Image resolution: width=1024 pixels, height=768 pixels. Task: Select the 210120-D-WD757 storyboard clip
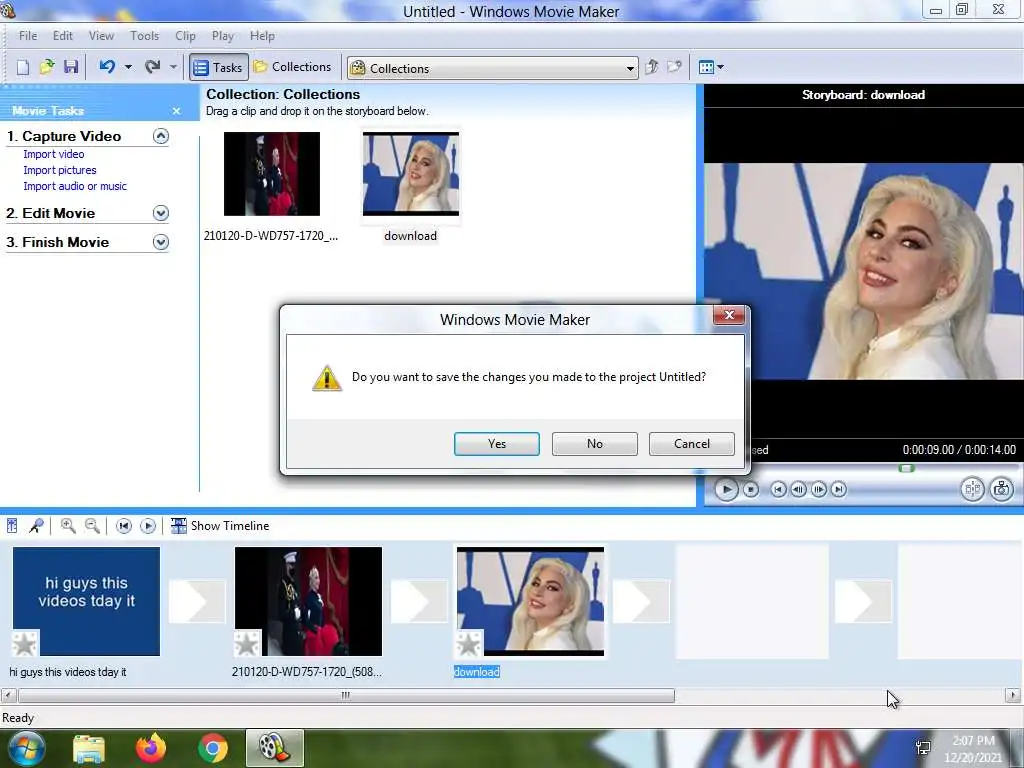tap(308, 601)
